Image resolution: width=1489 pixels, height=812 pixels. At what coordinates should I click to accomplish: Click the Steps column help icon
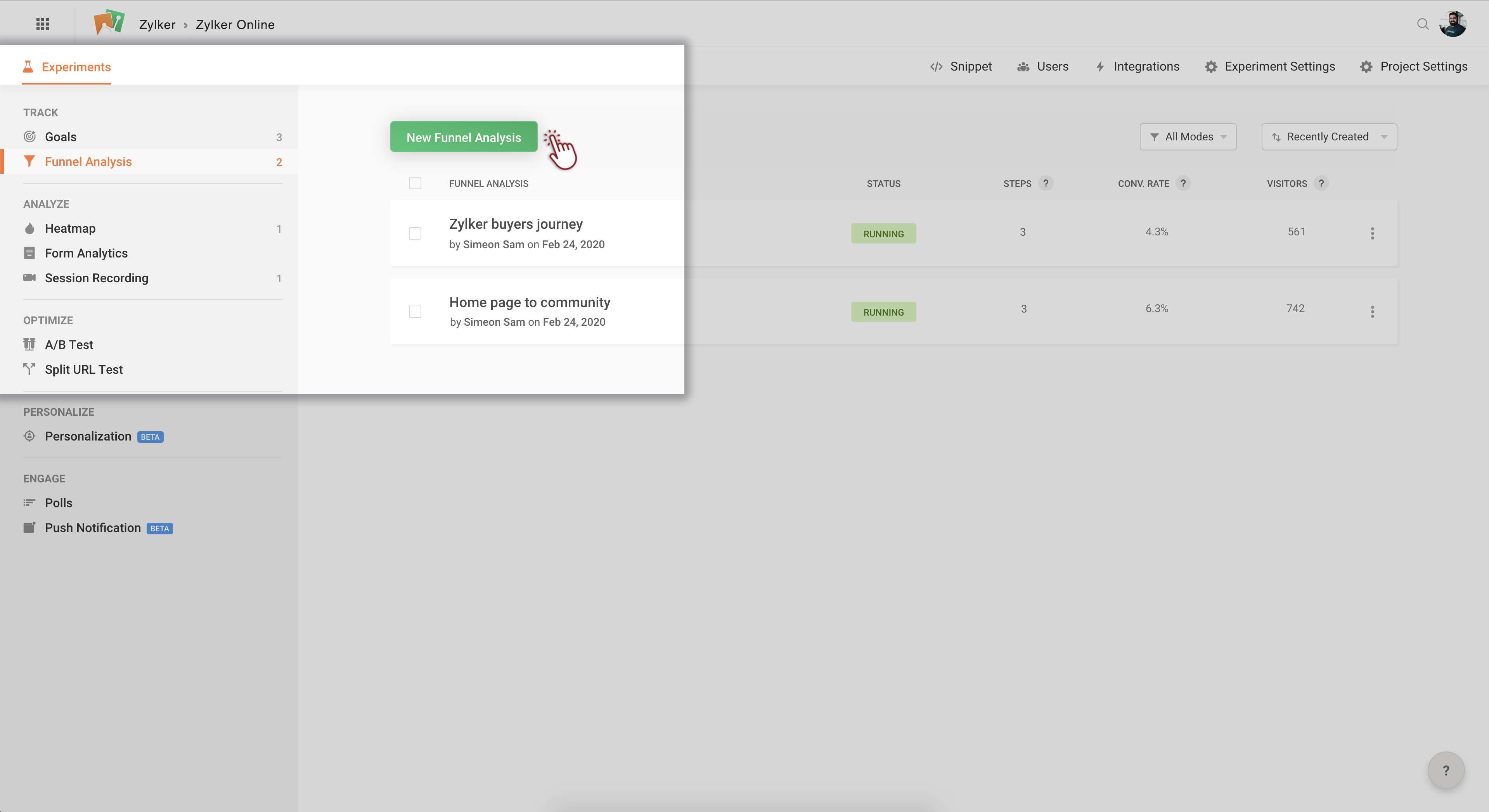click(x=1045, y=183)
